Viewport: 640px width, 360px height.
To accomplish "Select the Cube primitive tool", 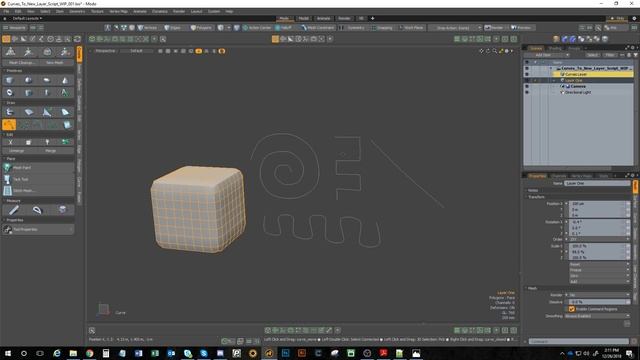I will pyautogui.click(x=9, y=80).
